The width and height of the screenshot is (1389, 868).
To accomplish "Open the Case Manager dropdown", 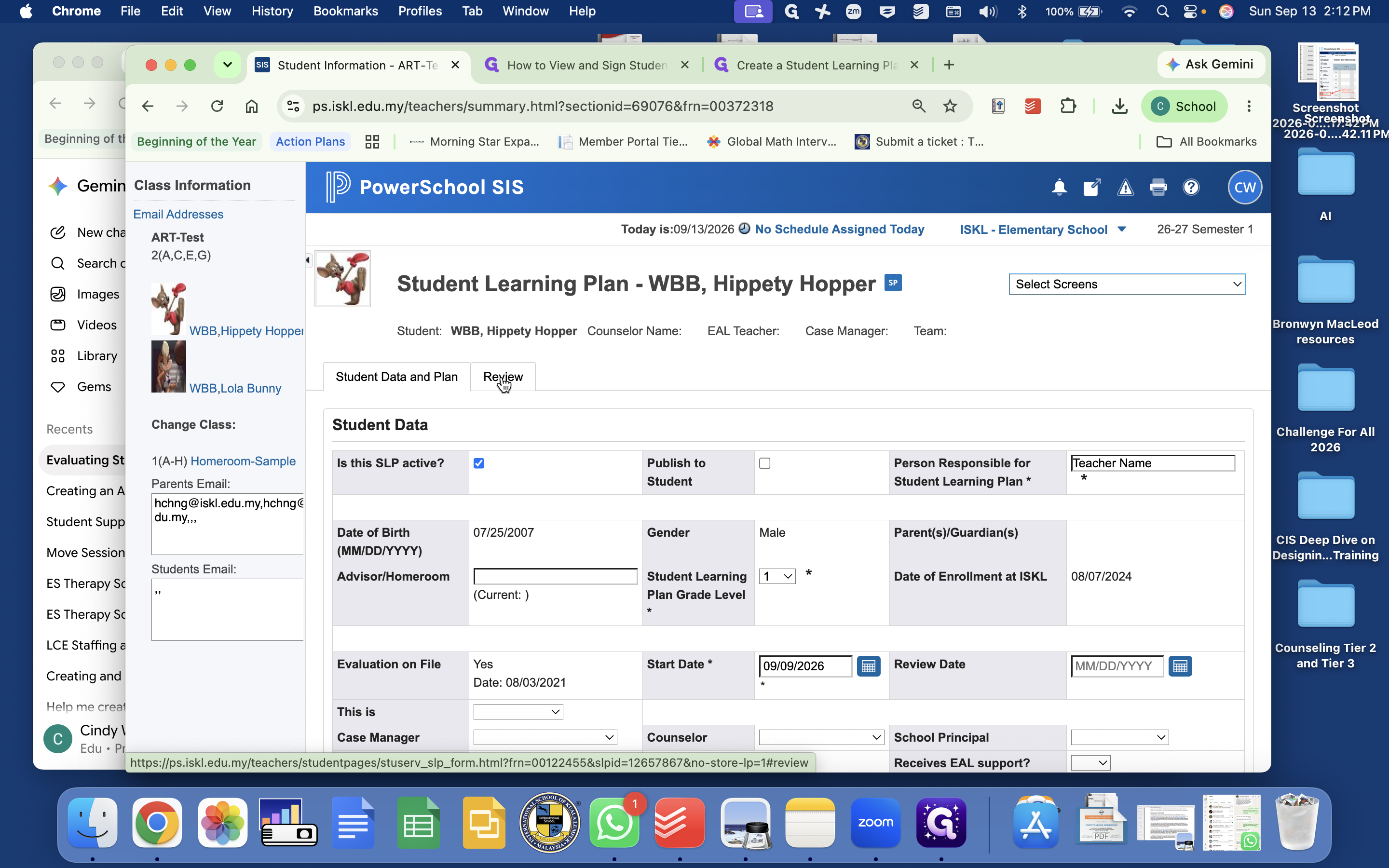I will (x=545, y=737).
